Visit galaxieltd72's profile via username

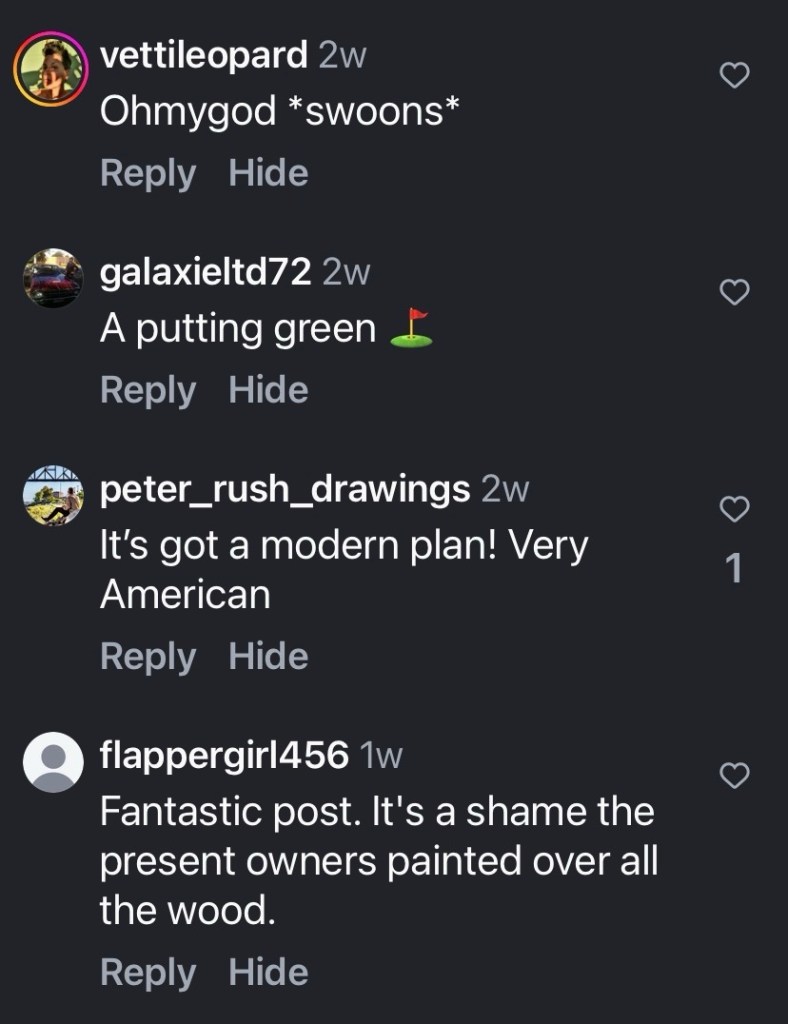pos(206,272)
